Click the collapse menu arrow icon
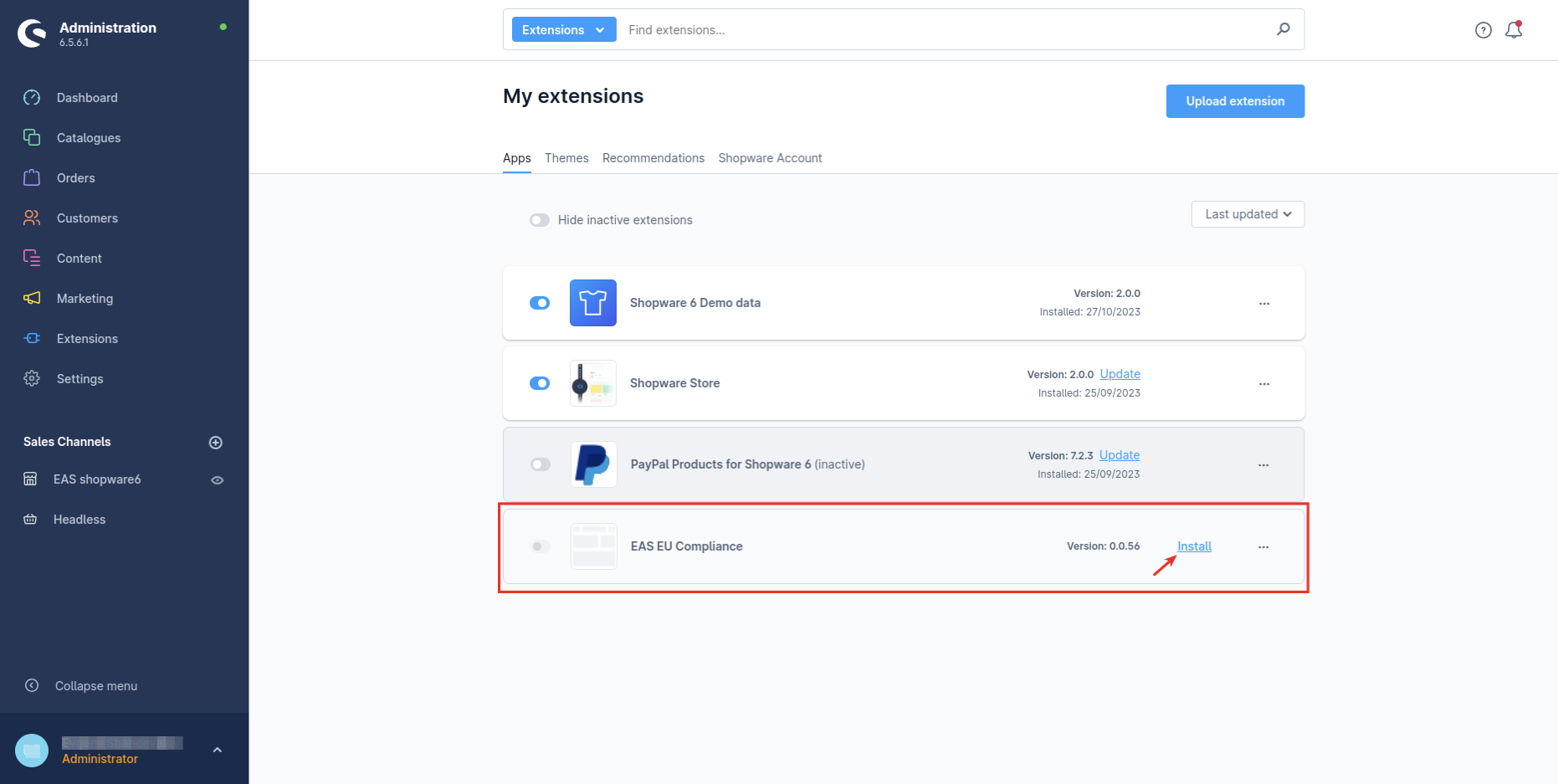Viewport: 1558px width, 784px height. pyautogui.click(x=32, y=685)
